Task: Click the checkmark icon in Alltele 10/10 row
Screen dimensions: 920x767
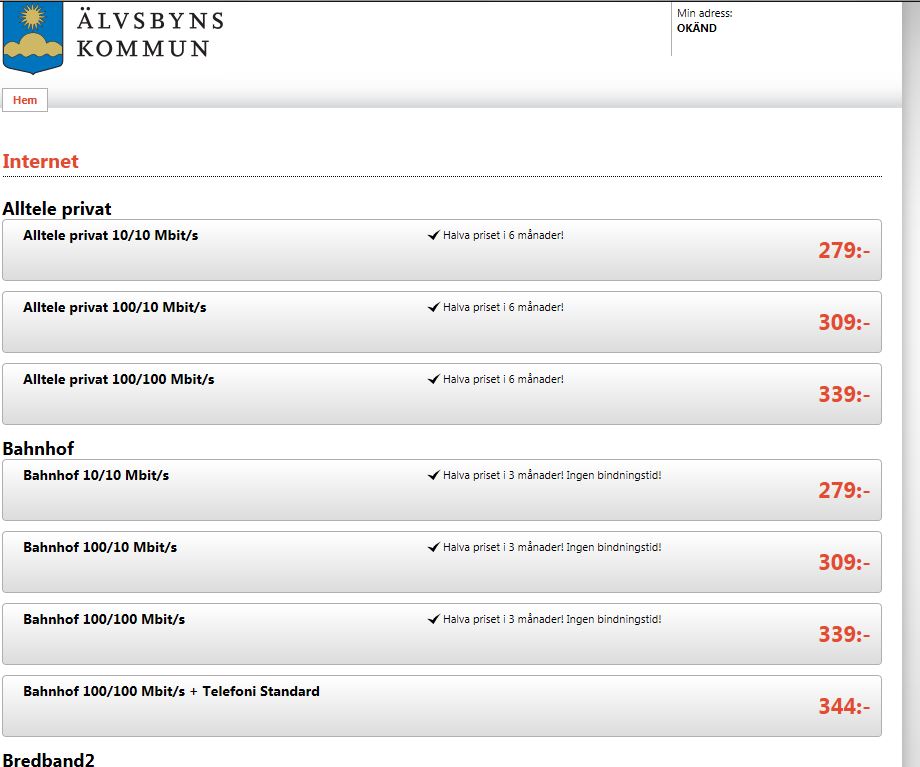Action: coord(434,235)
